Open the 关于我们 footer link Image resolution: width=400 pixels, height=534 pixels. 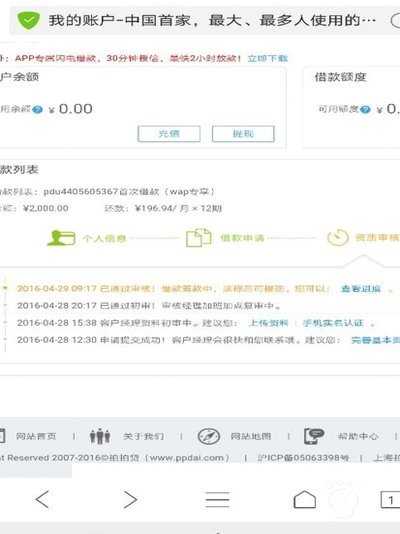tap(143, 436)
